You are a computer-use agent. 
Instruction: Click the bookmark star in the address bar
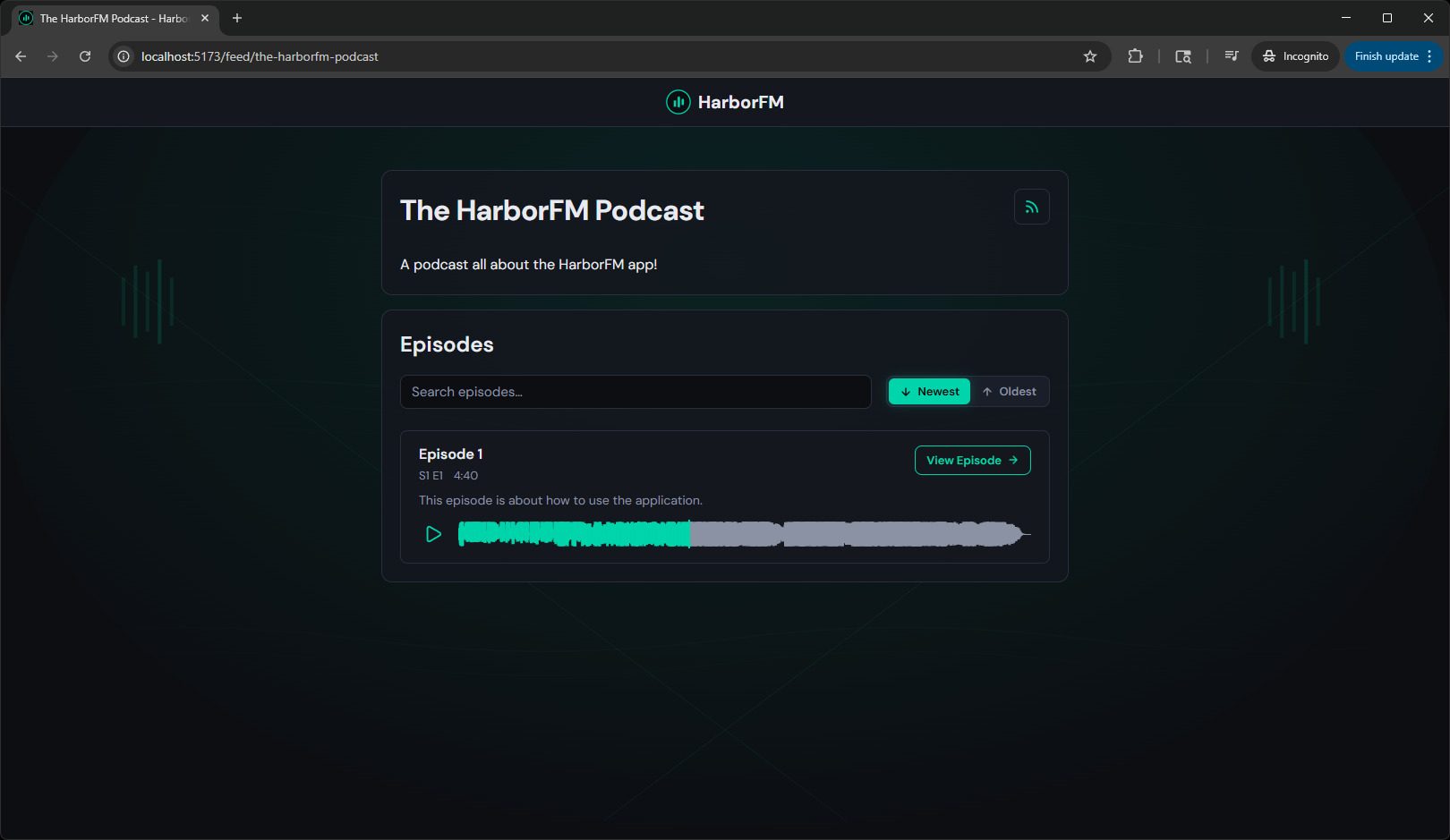pos(1090,55)
